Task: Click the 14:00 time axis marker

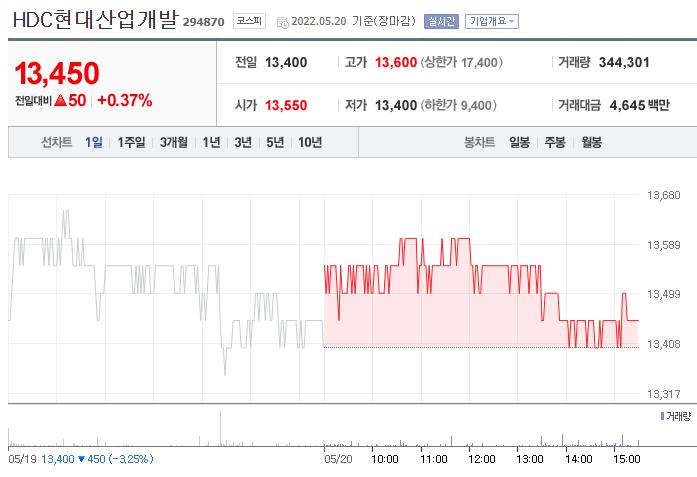Action: click(579, 459)
